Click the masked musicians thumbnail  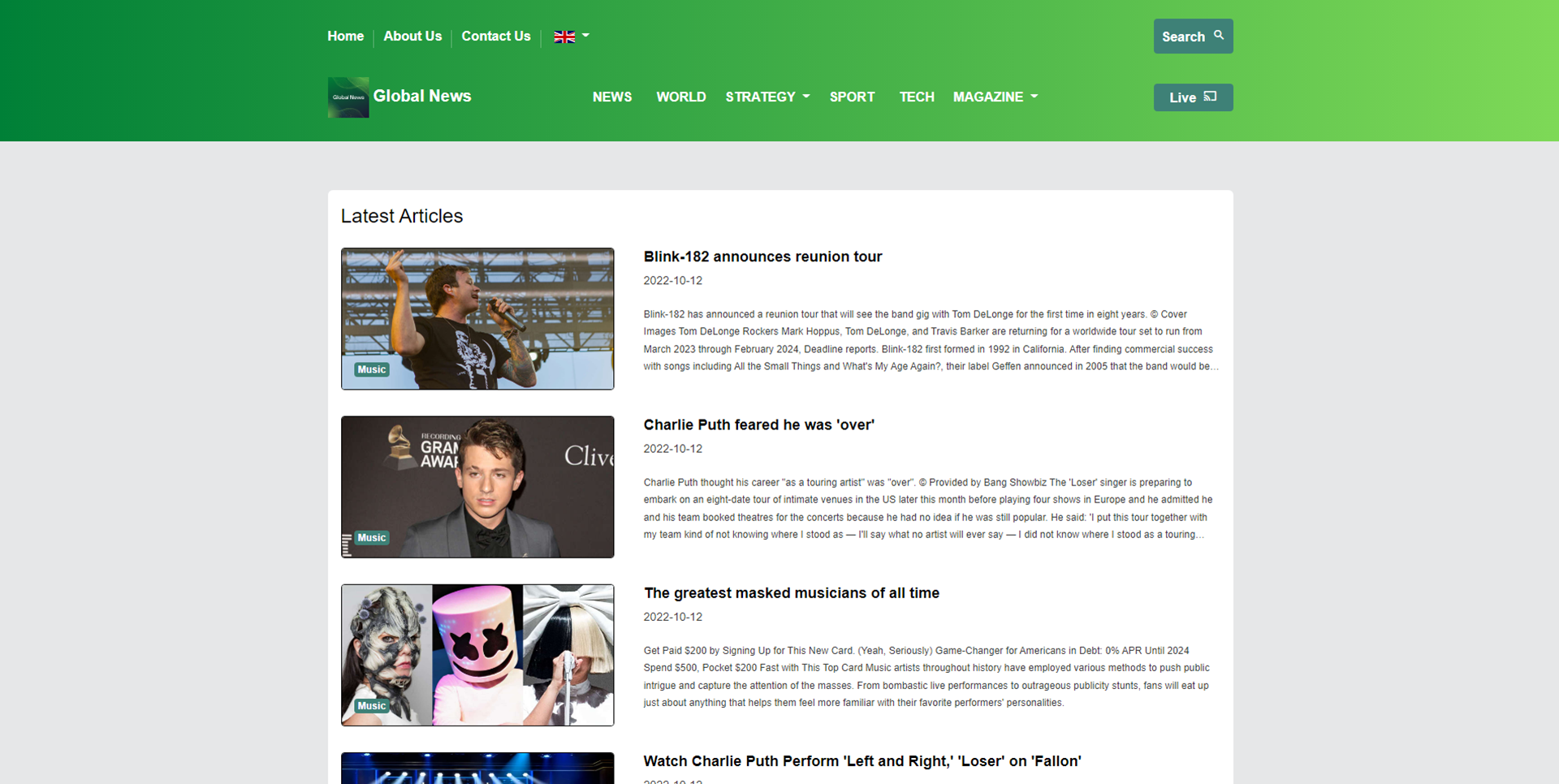click(x=477, y=655)
